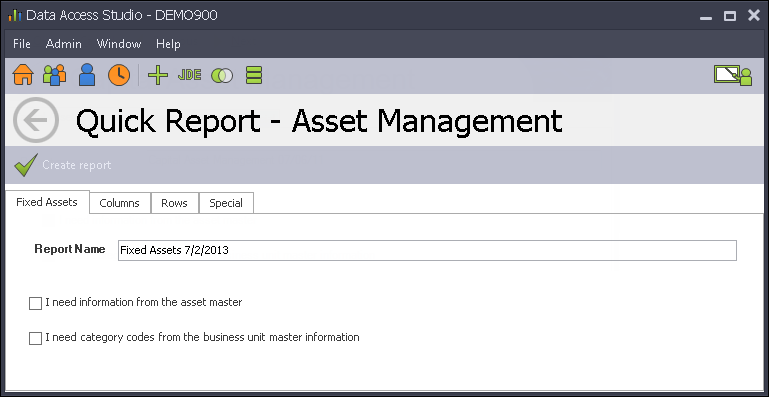This screenshot has height=397, width=769.
Task: Open the File menu
Action: (x=22, y=44)
